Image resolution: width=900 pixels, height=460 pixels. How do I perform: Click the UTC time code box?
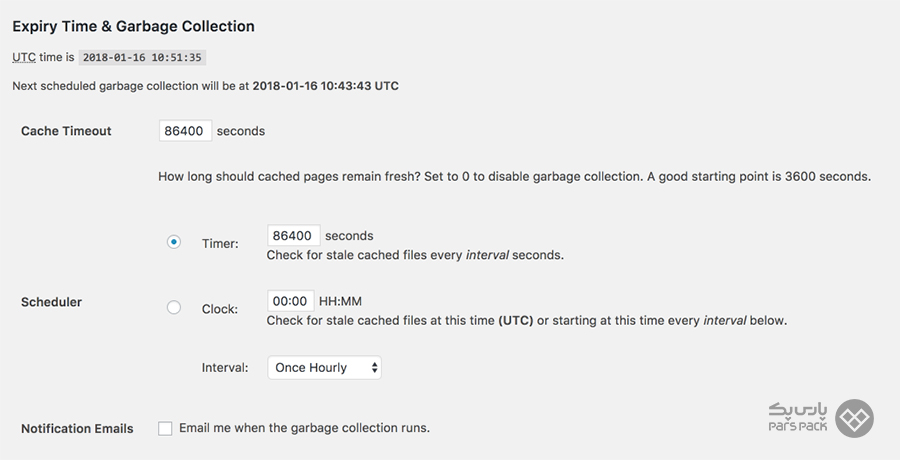click(142, 57)
